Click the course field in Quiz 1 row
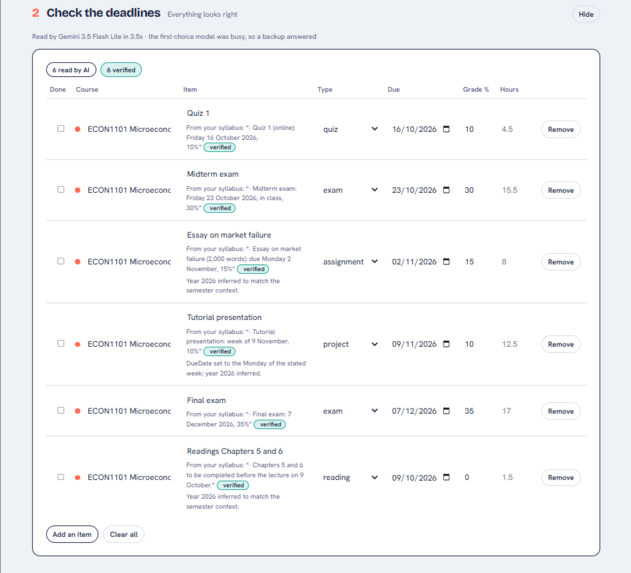 click(129, 129)
